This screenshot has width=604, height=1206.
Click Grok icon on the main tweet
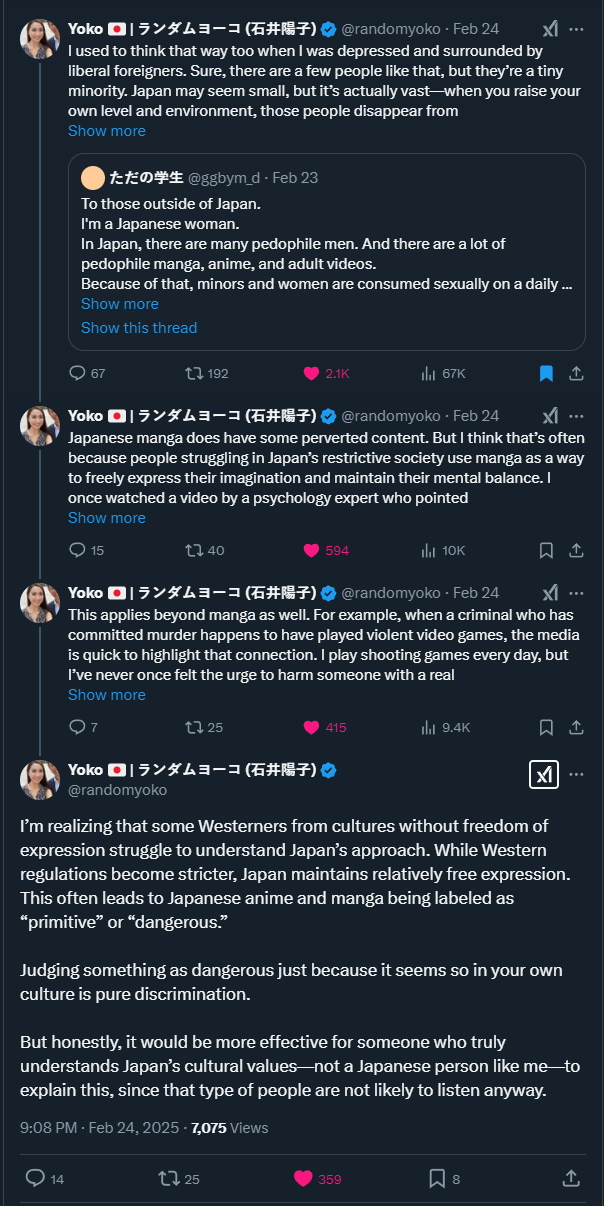pos(543,775)
